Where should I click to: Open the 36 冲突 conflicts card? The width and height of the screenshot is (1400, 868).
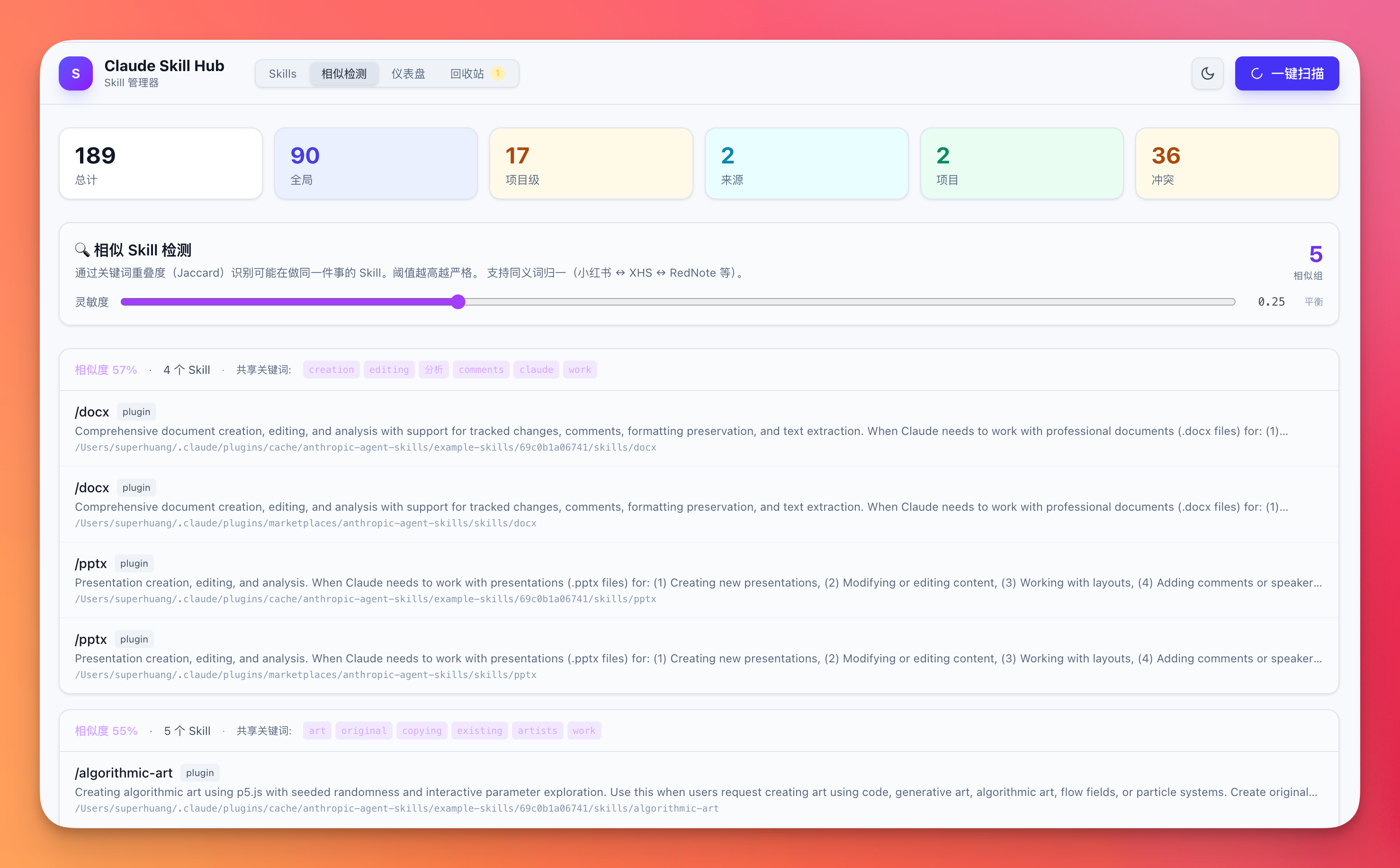[1237, 163]
